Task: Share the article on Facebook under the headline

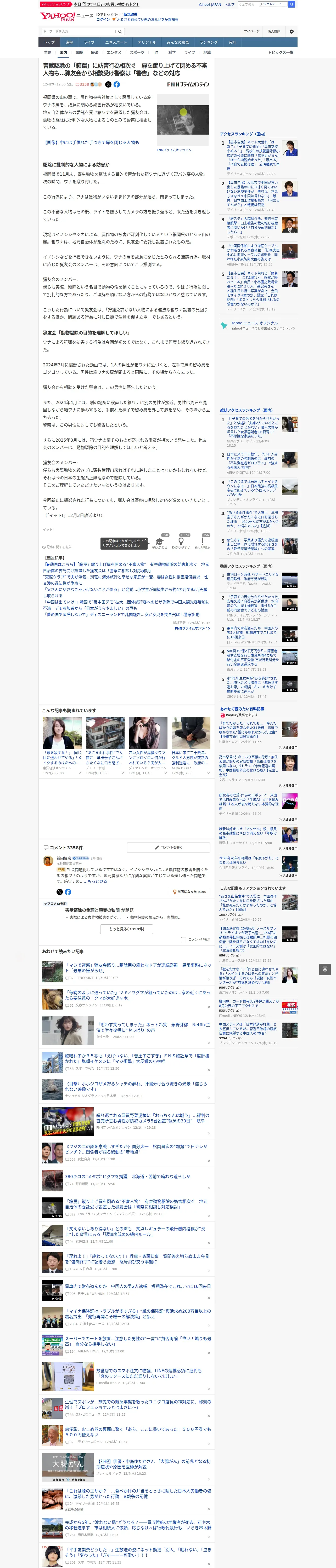Action: tap(116, 85)
